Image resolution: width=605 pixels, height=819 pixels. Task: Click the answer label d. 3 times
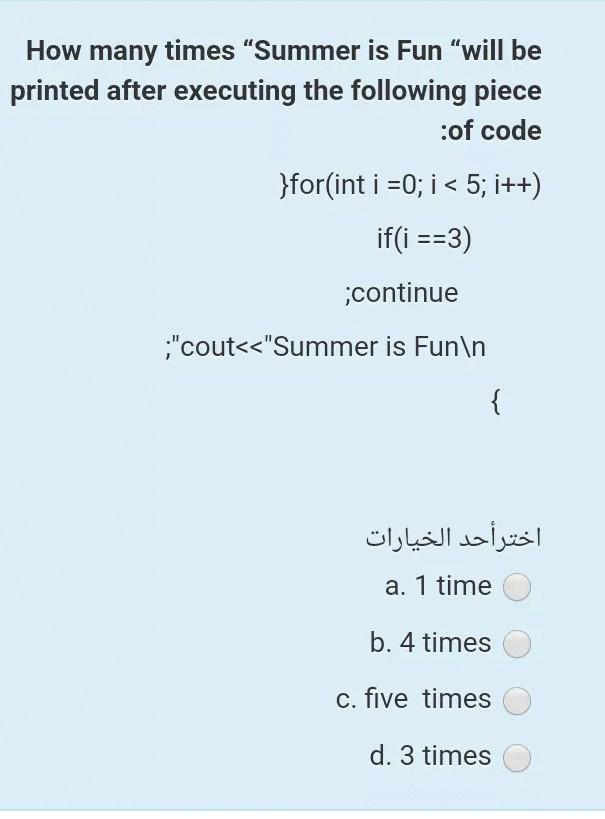(432, 757)
